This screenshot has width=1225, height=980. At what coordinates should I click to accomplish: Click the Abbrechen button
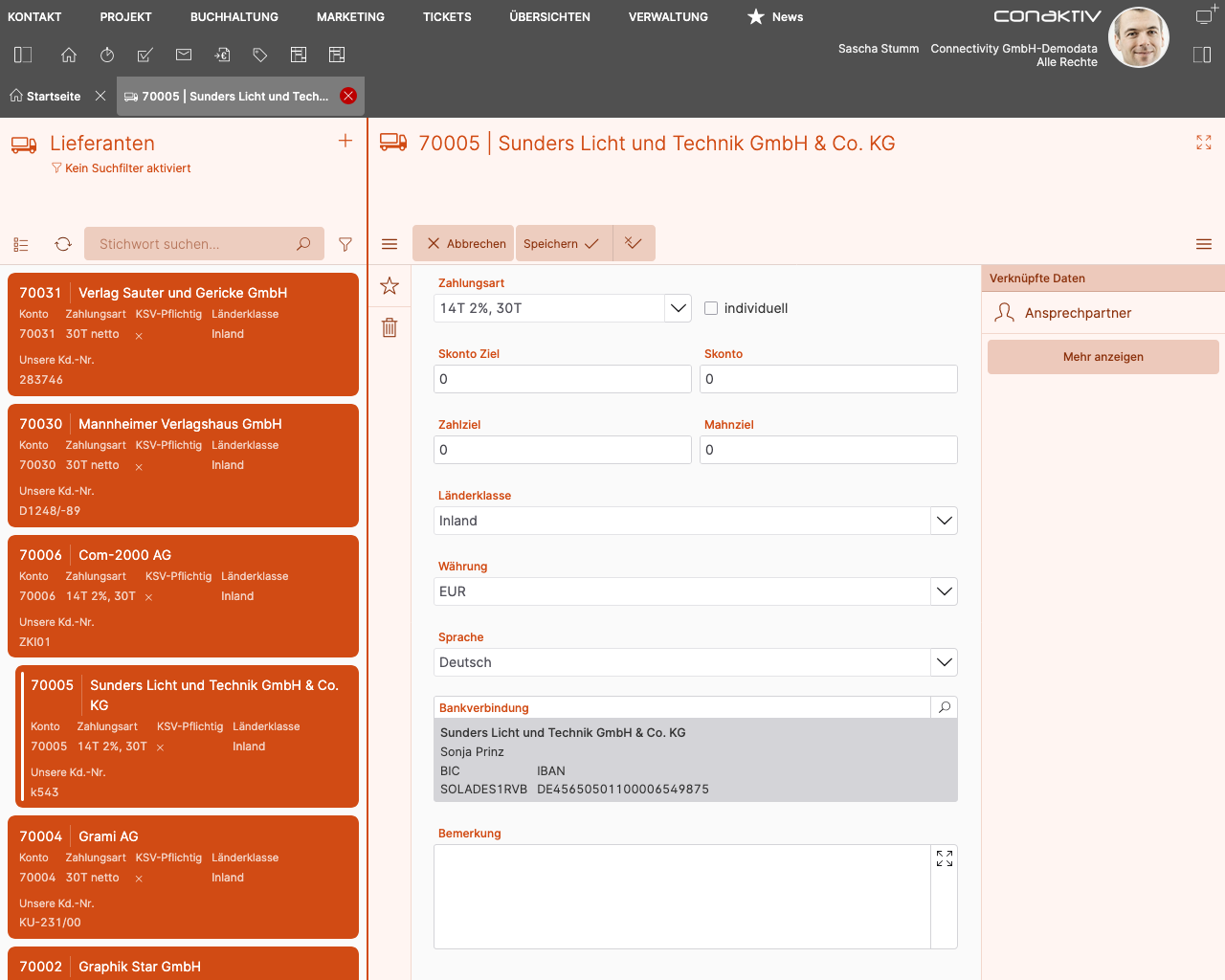463,243
